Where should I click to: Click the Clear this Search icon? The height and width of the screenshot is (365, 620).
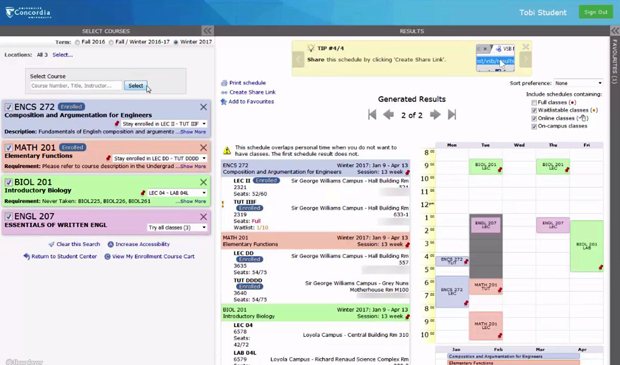tap(51, 244)
